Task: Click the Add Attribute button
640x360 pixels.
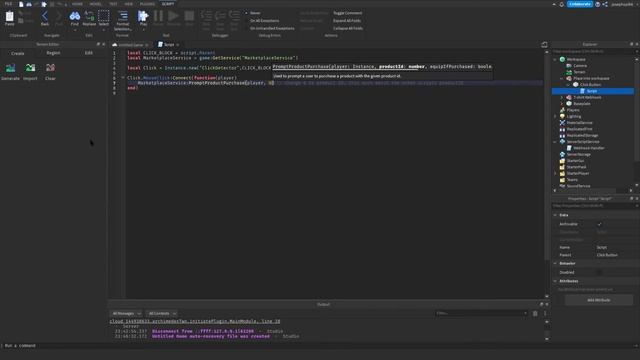Action: pyautogui.click(x=598, y=300)
